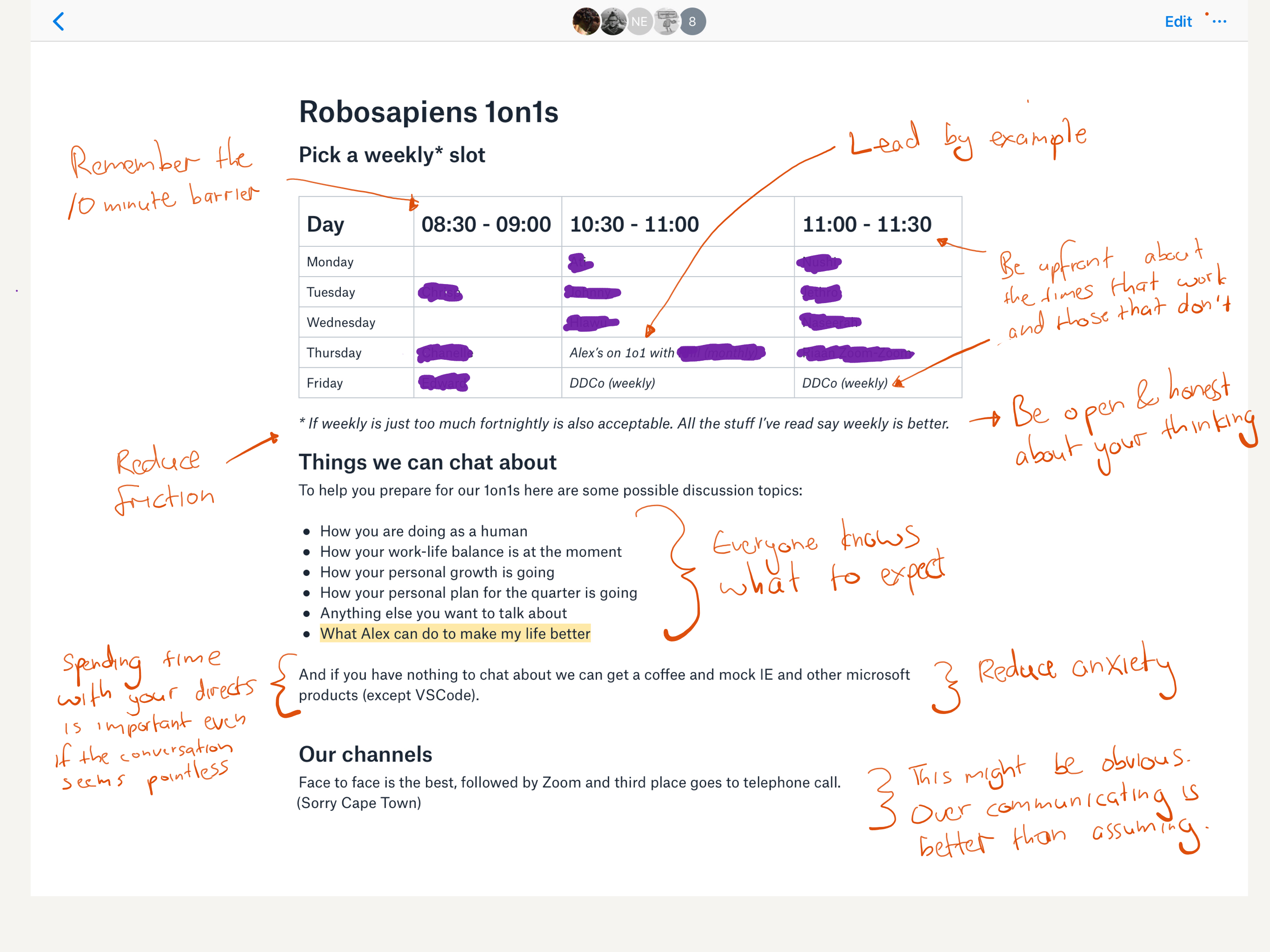Click 'How you are doing as a human'
Image resolution: width=1270 pixels, height=952 pixels.
(x=424, y=531)
